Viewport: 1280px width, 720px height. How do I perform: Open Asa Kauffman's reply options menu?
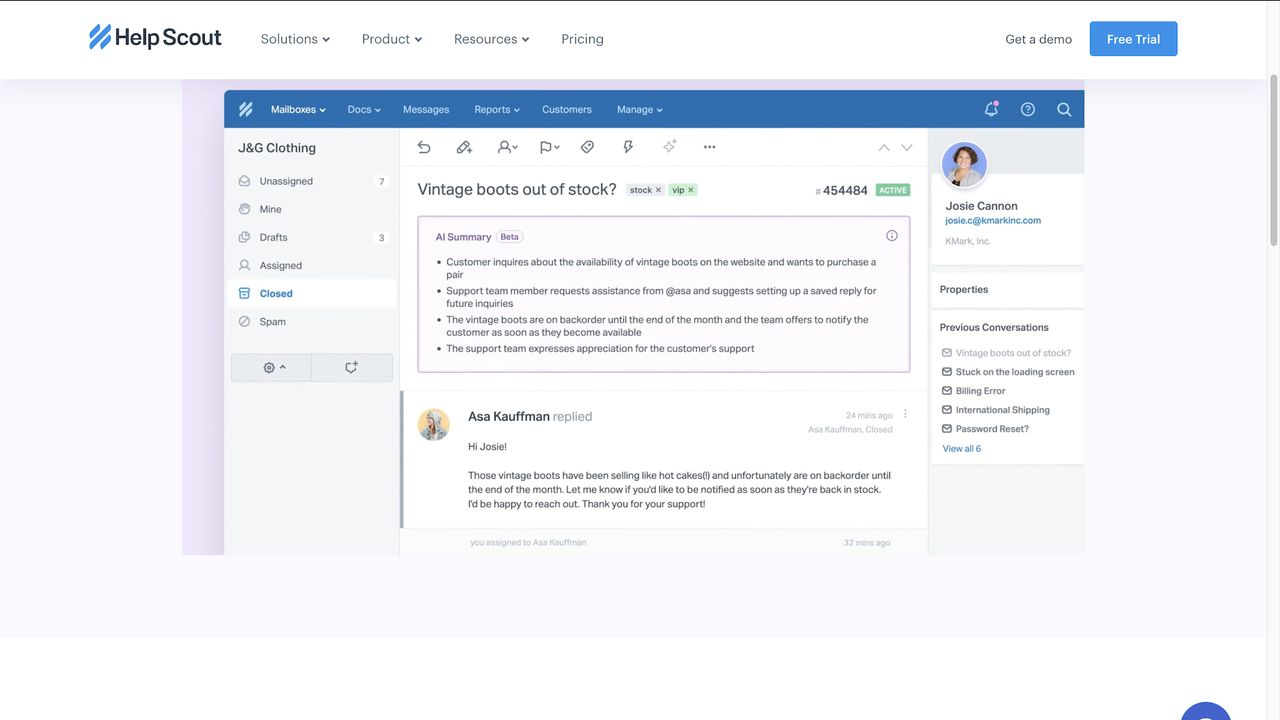click(906, 414)
